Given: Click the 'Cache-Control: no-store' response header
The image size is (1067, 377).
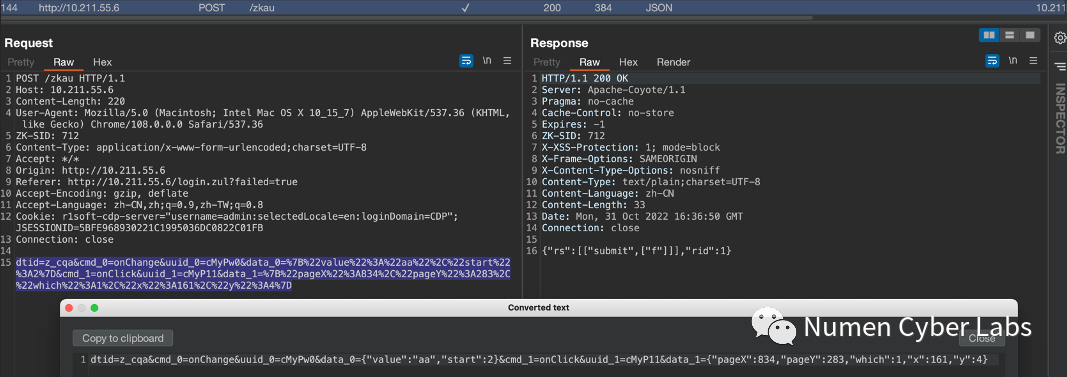Looking at the screenshot, I should [608, 113].
